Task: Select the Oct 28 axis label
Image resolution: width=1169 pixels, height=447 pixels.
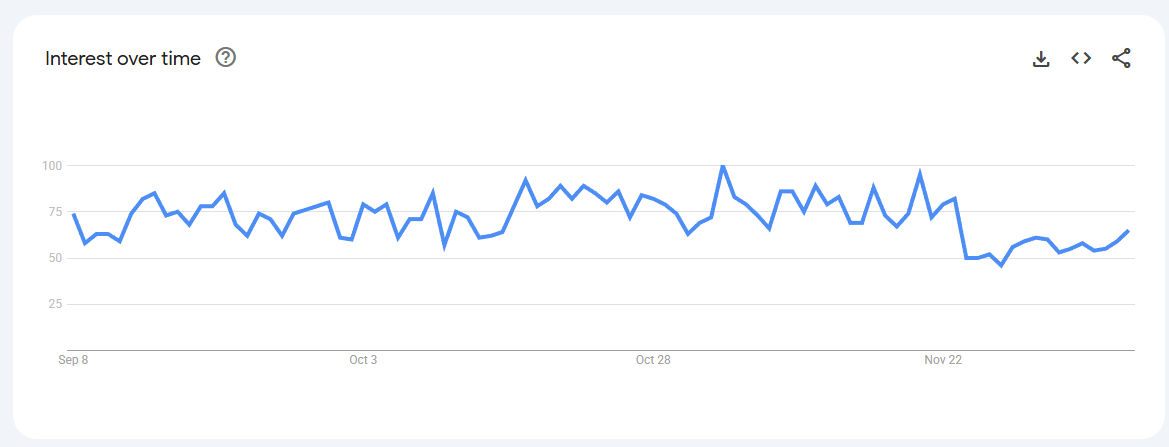Action: point(653,360)
